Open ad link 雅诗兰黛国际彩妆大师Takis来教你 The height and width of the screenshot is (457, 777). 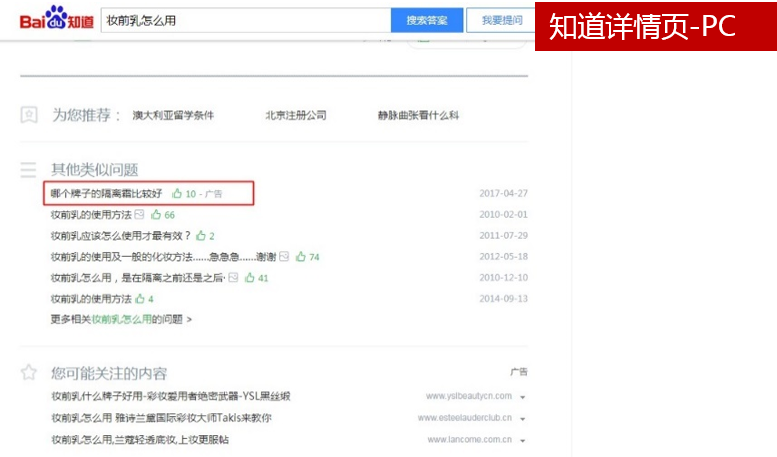tap(162, 418)
